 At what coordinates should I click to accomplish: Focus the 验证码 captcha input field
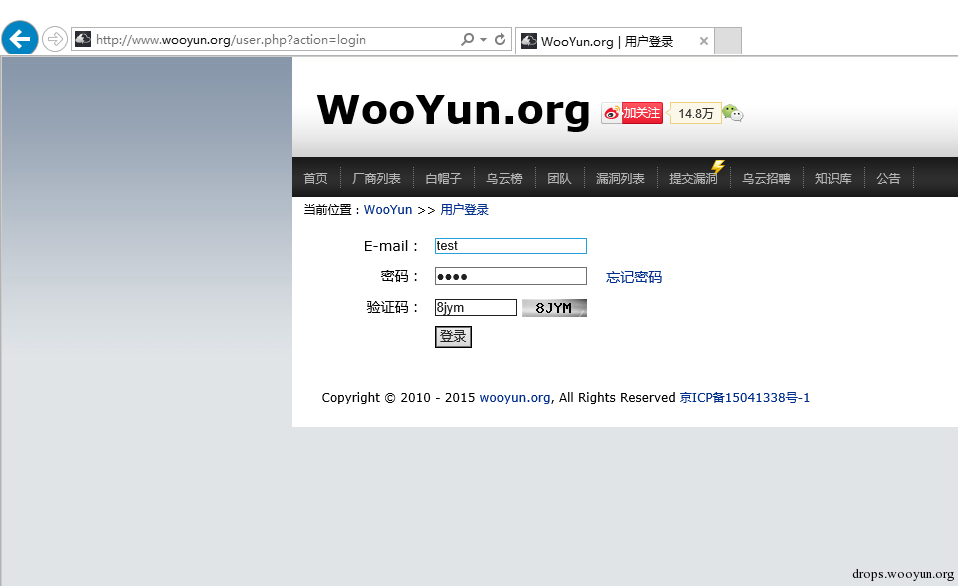click(476, 307)
